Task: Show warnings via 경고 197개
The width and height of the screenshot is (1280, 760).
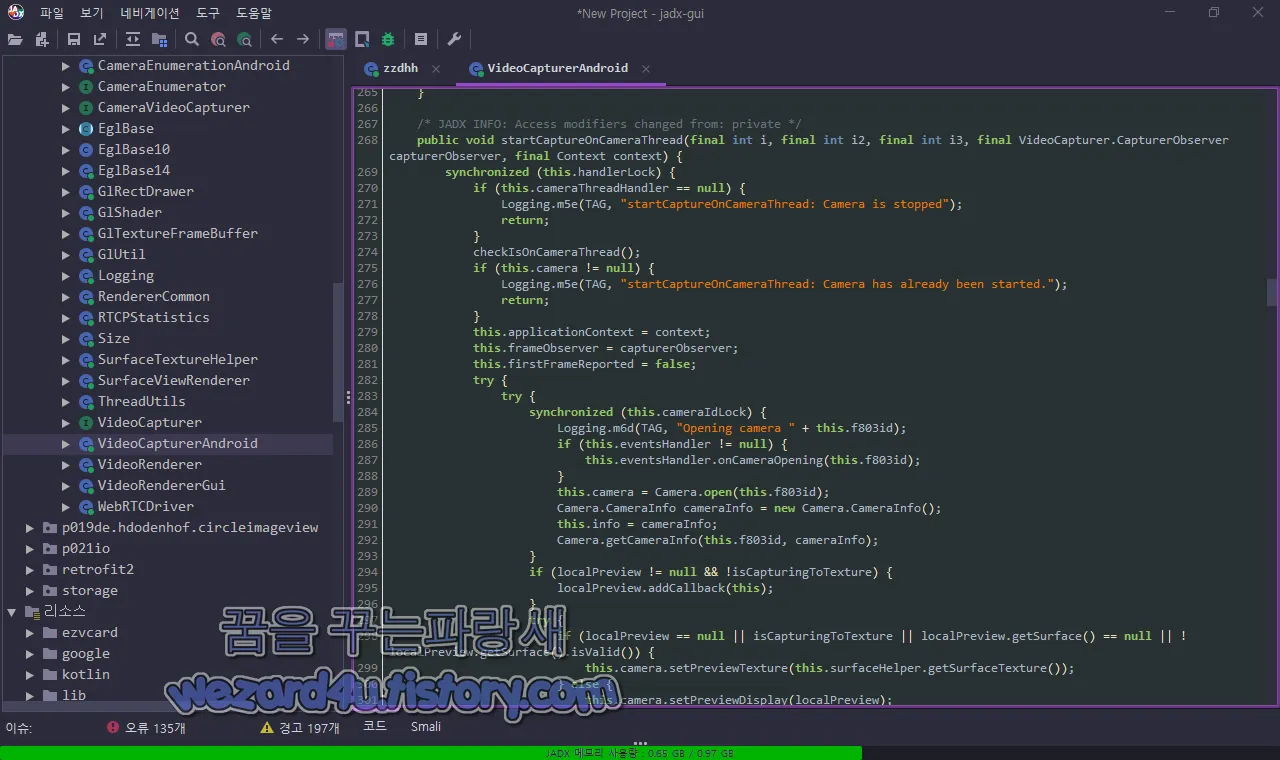Action: click(x=300, y=728)
